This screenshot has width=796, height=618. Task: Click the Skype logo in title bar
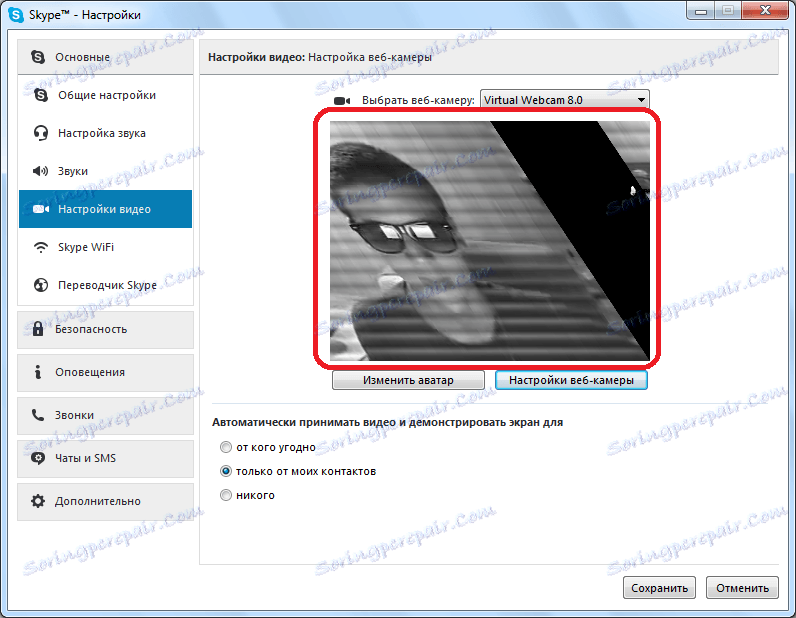point(16,15)
